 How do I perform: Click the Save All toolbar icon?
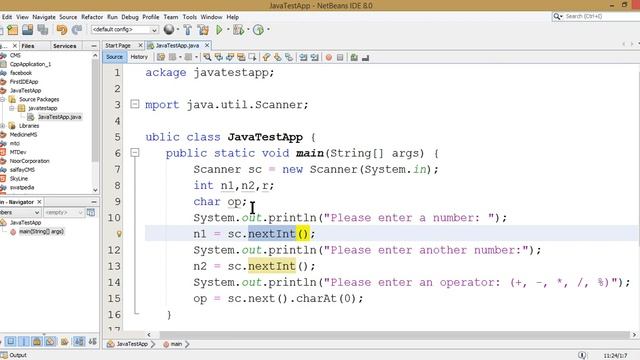[42, 30]
